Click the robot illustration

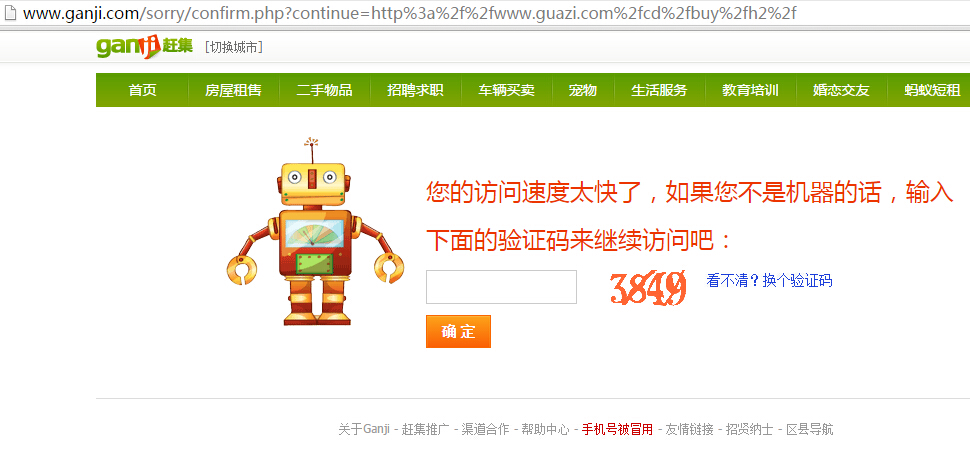315,232
